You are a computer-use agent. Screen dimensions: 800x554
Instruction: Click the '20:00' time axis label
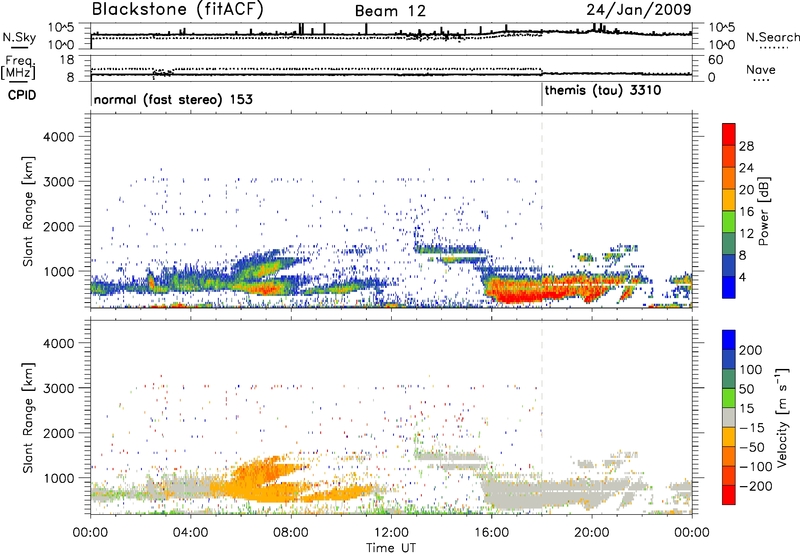pos(592,533)
